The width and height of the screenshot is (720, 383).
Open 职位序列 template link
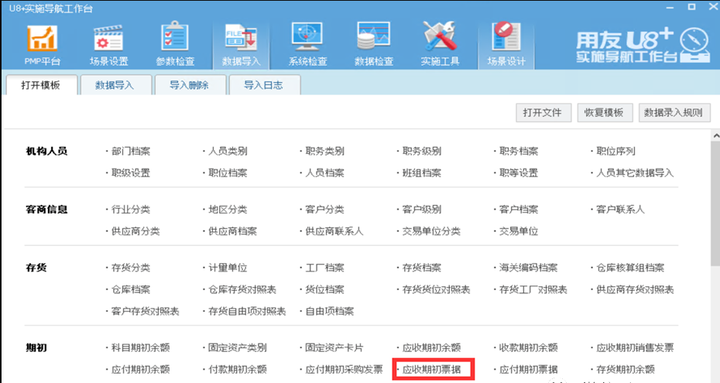point(615,151)
